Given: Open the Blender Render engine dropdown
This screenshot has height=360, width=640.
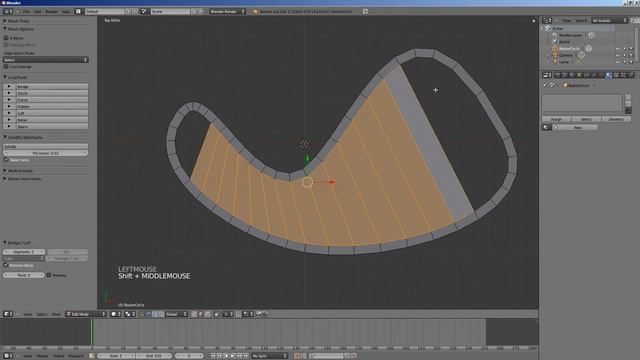Looking at the screenshot, I should pos(227,11).
